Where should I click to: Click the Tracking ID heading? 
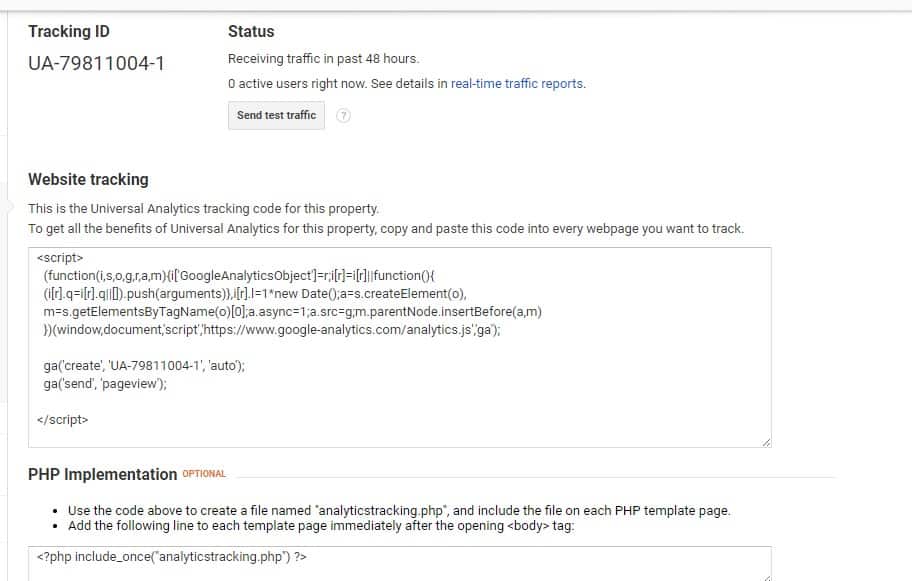click(x=69, y=31)
